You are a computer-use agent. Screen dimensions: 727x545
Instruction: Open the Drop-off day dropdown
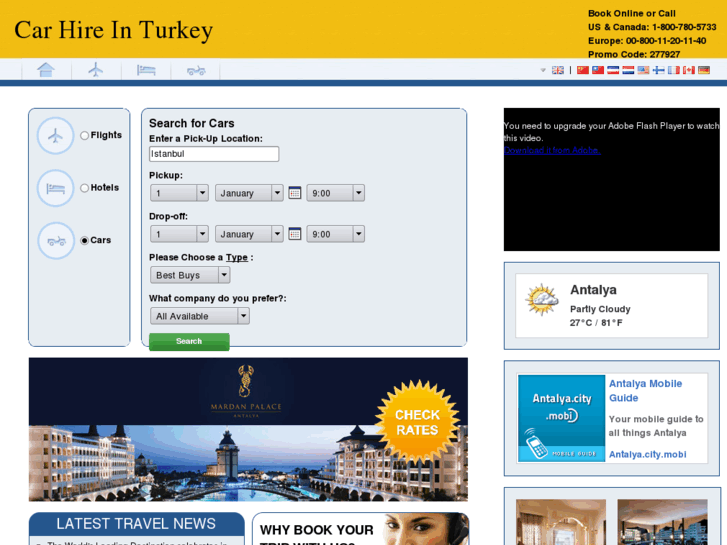click(x=179, y=234)
